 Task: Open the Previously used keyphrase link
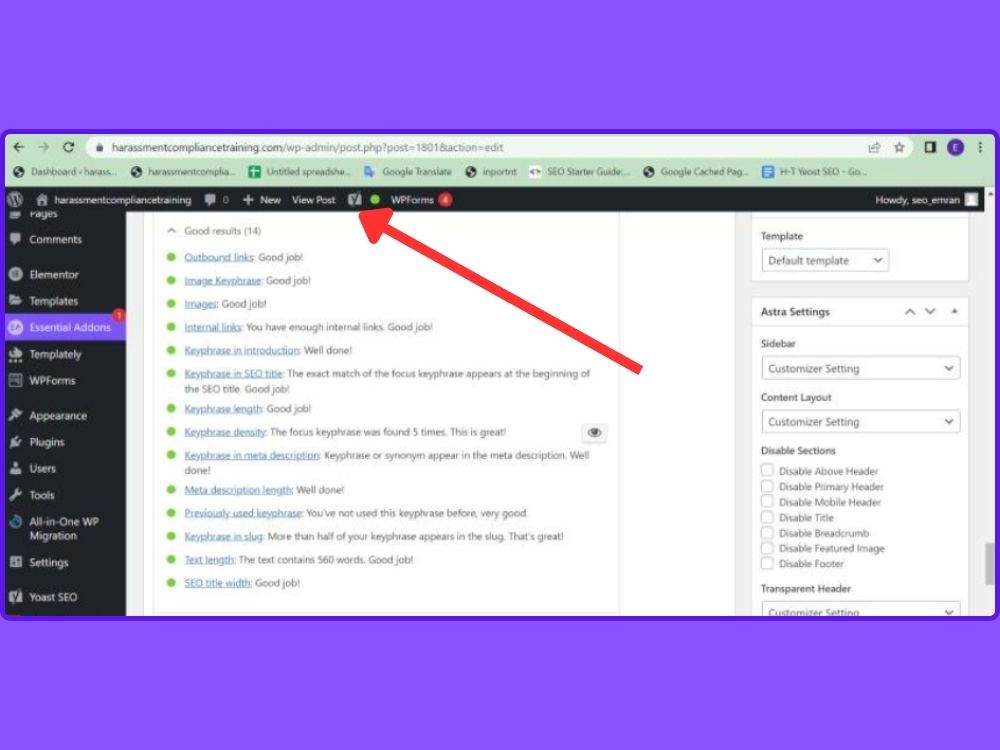coord(243,513)
